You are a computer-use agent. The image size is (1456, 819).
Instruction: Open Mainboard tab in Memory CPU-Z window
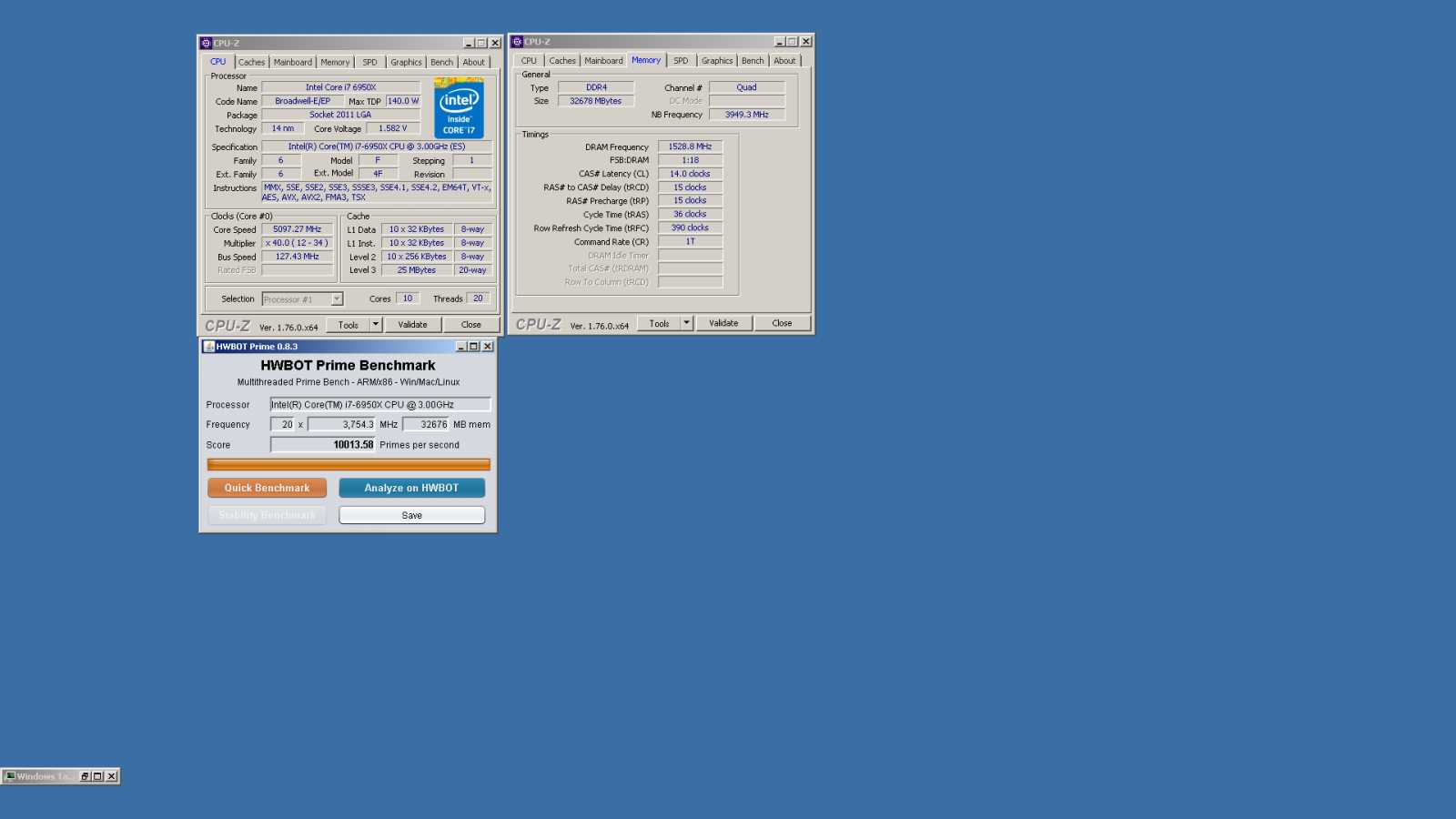pyautogui.click(x=603, y=61)
